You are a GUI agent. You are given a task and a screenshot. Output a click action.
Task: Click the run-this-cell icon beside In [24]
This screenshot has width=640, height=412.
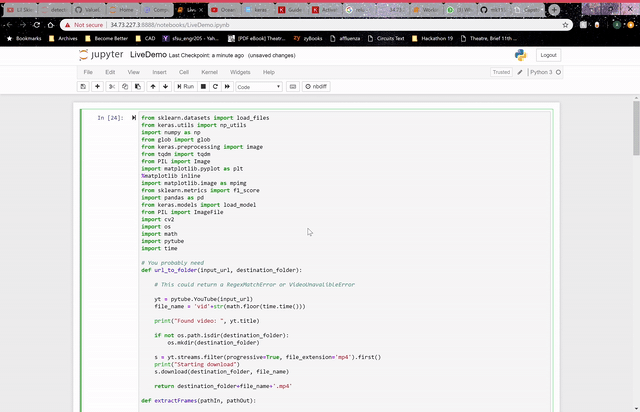(x=133, y=118)
